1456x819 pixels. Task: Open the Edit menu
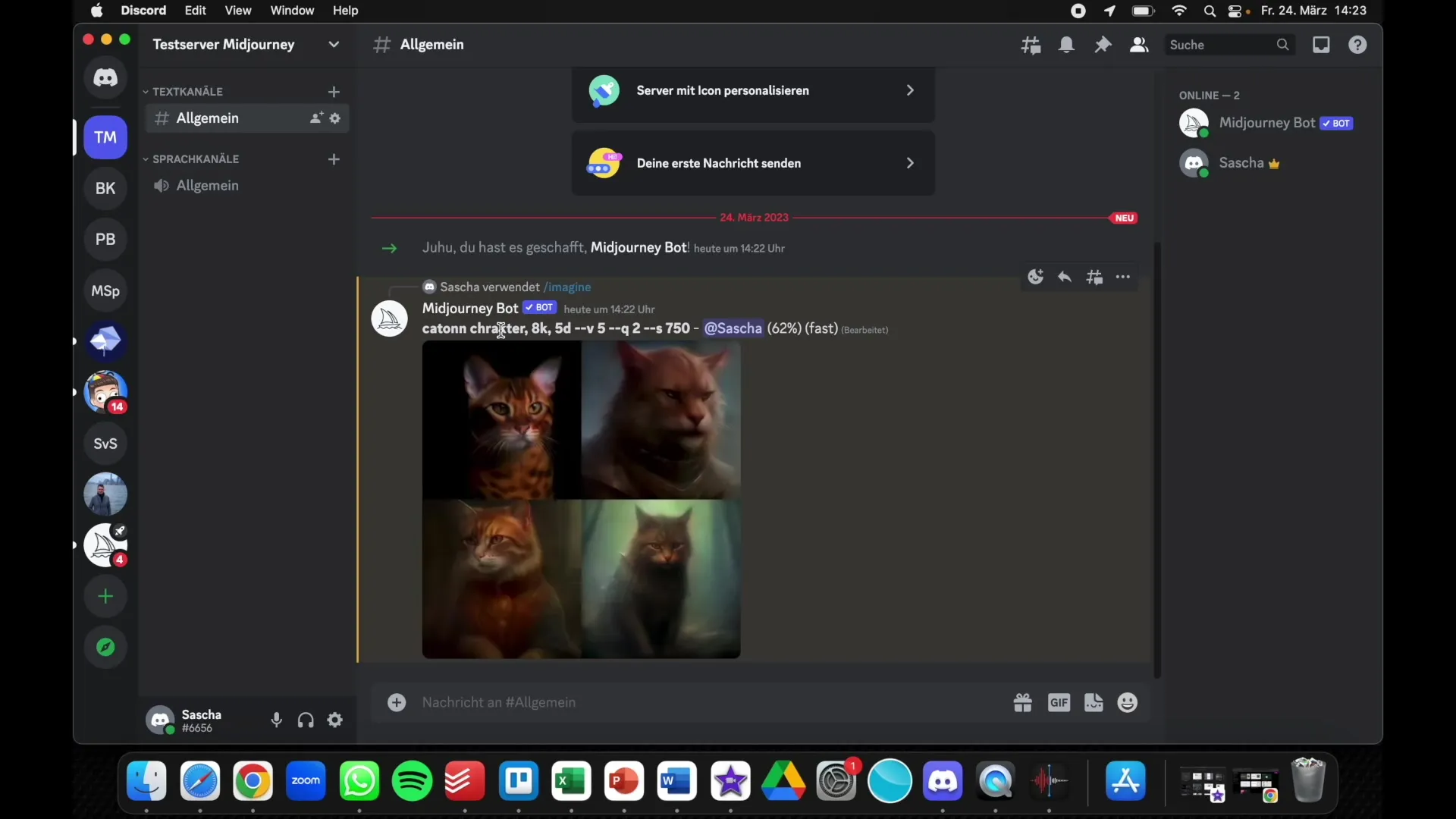pyautogui.click(x=196, y=11)
